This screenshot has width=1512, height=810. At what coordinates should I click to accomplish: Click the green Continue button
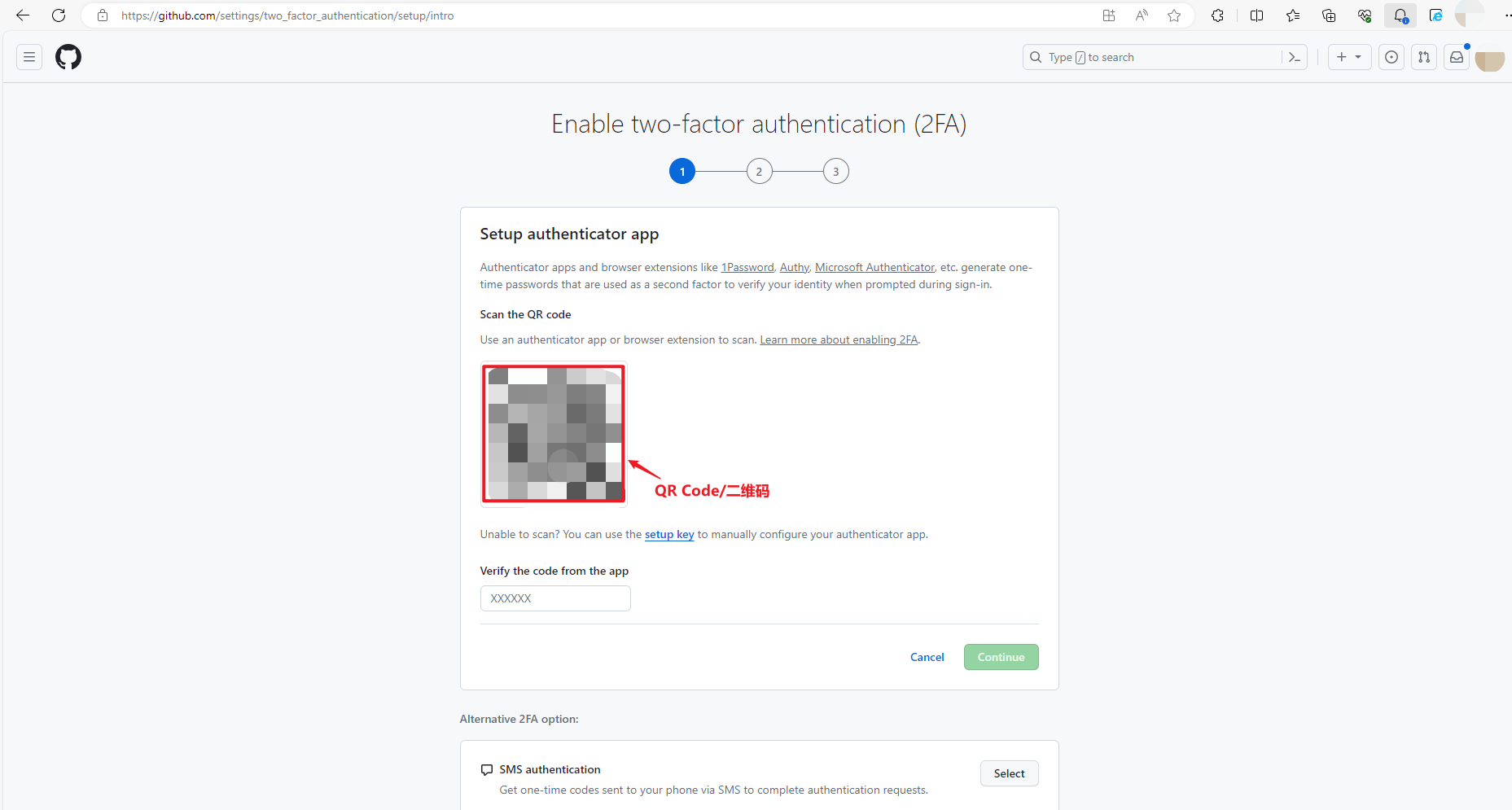pos(1001,657)
